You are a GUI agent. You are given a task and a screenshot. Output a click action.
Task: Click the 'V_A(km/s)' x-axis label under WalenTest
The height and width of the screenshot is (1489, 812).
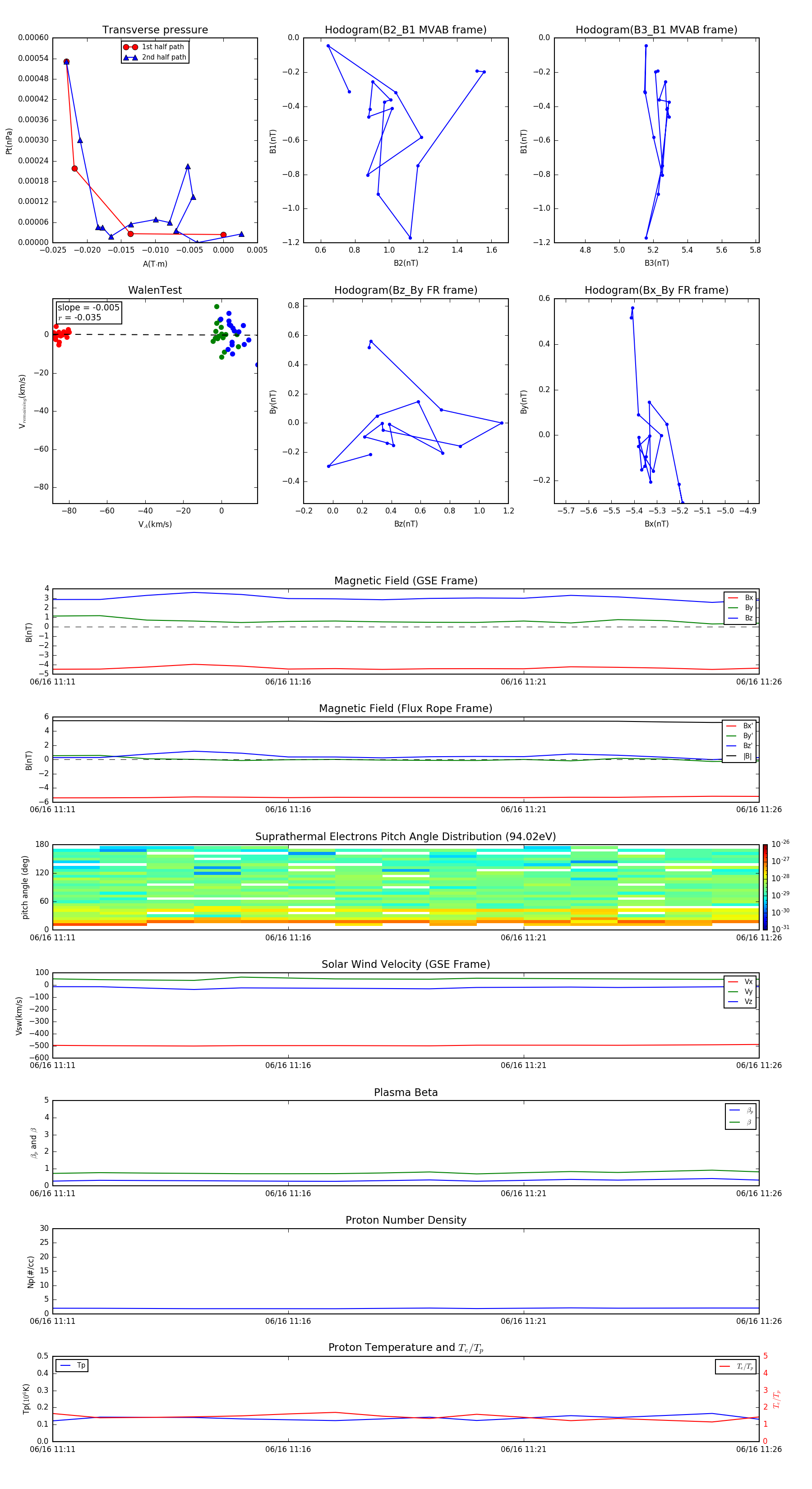(x=155, y=524)
